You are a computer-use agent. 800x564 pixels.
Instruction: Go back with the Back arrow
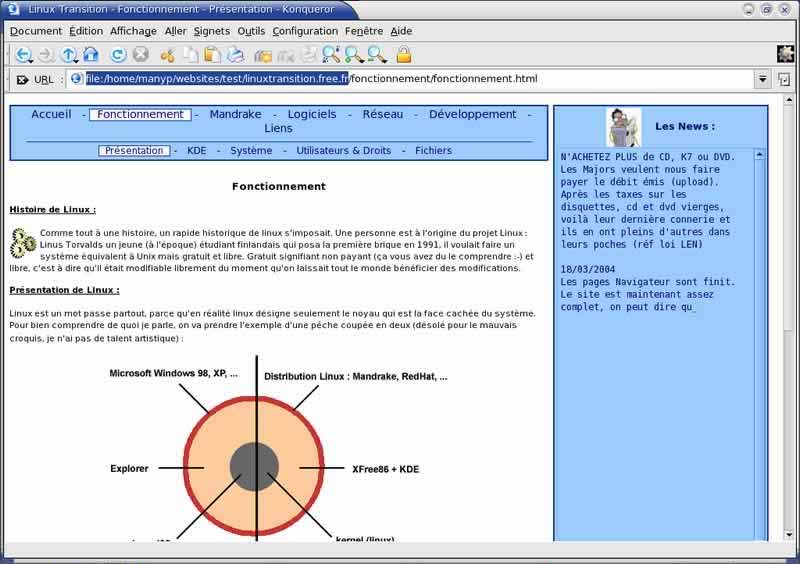(x=22, y=54)
